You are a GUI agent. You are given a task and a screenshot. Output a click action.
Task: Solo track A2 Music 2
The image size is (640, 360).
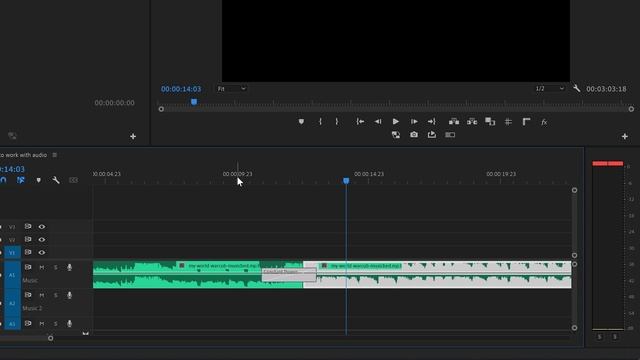(56, 295)
